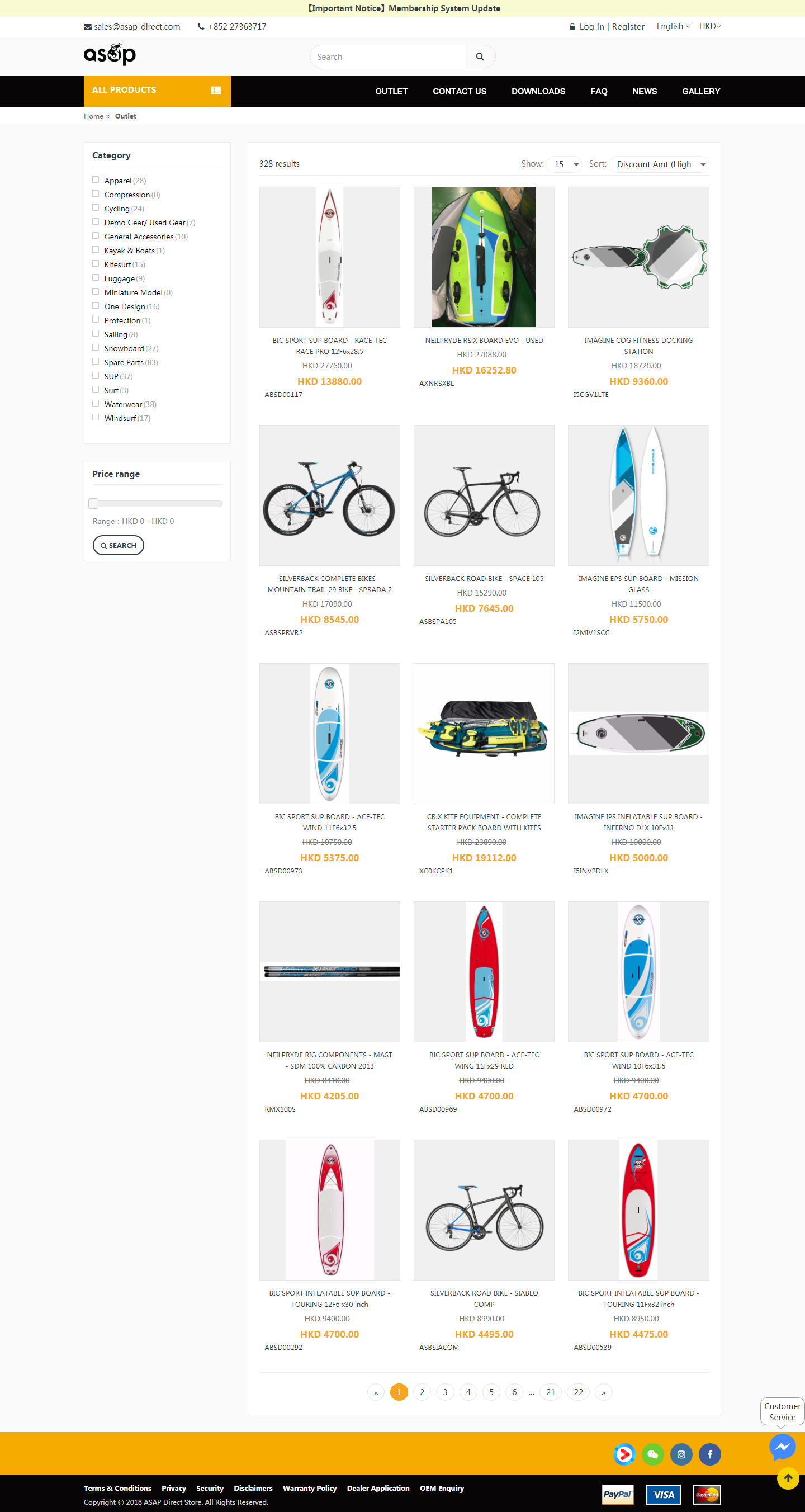
Task: Open the Instagram icon in the footer
Action: click(681, 1454)
